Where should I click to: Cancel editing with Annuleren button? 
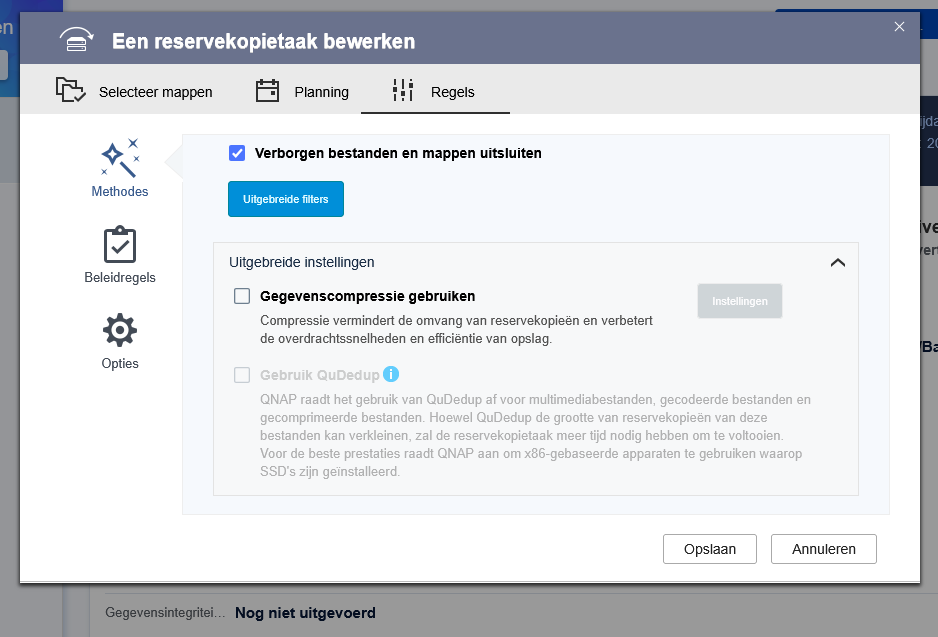824,549
